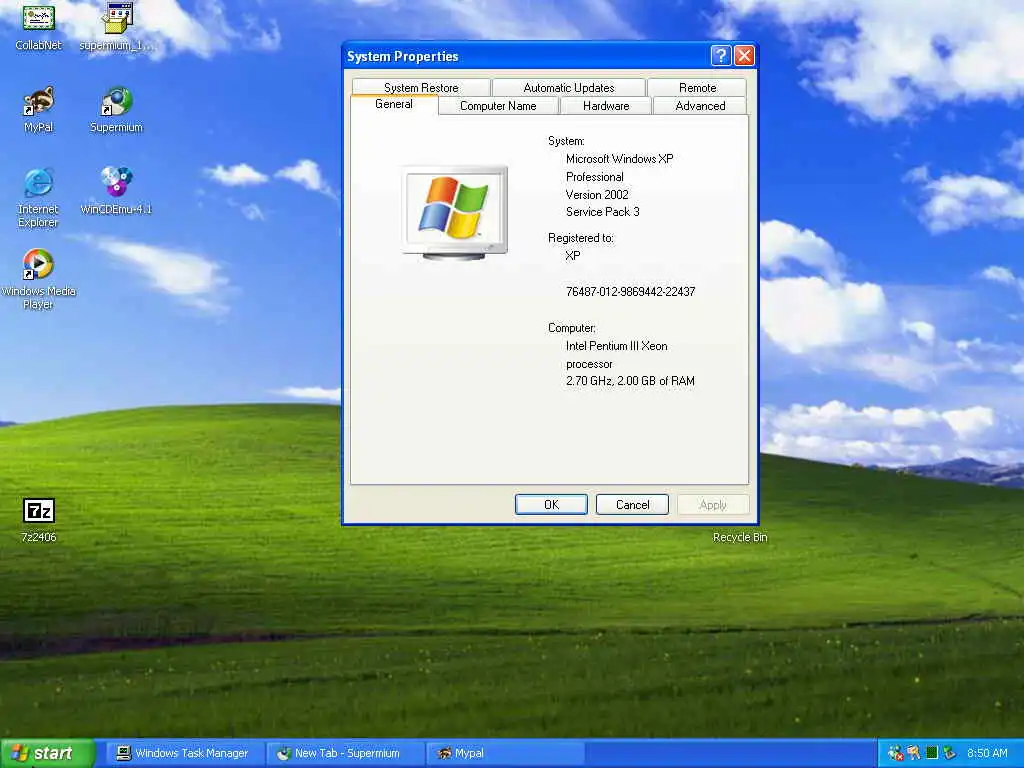Image resolution: width=1024 pixels, height=768 pixels.
Task: Click the text 'Microsoft Windows XP'
Action: point(619,159)
